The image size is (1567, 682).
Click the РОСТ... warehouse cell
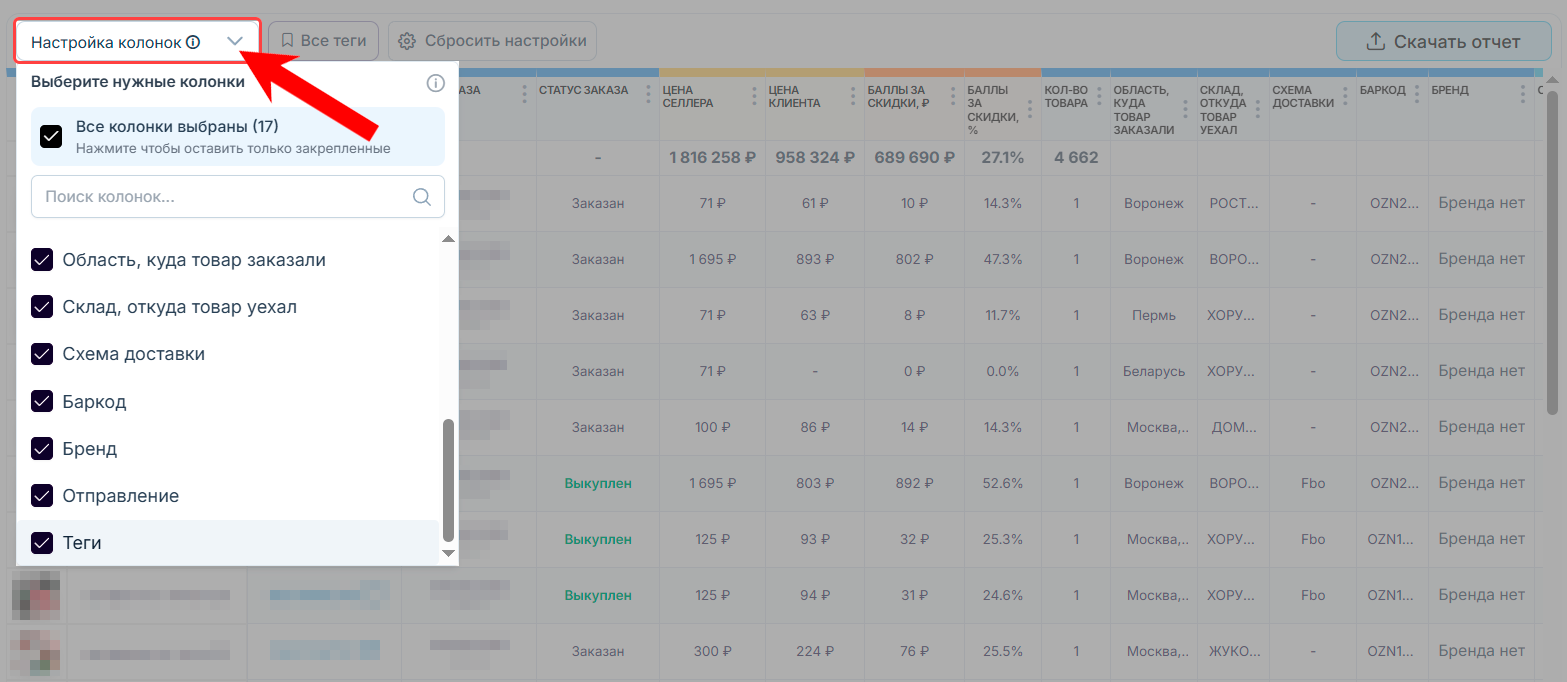(1234, 203)
